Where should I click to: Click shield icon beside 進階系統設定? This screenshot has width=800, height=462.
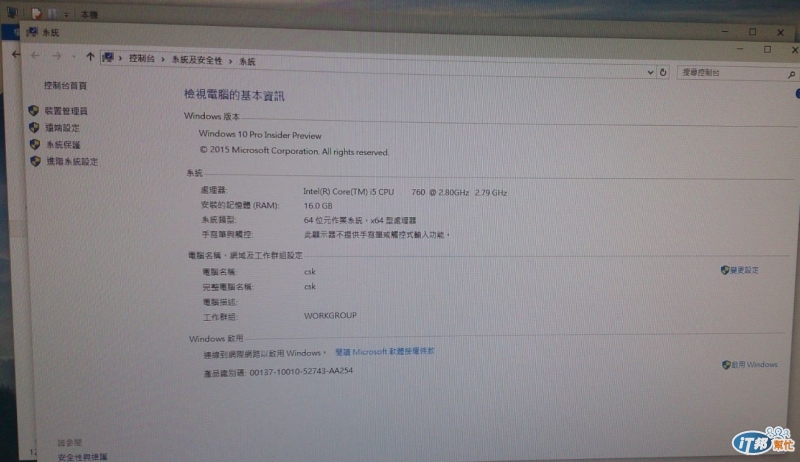tap(35, 161)
